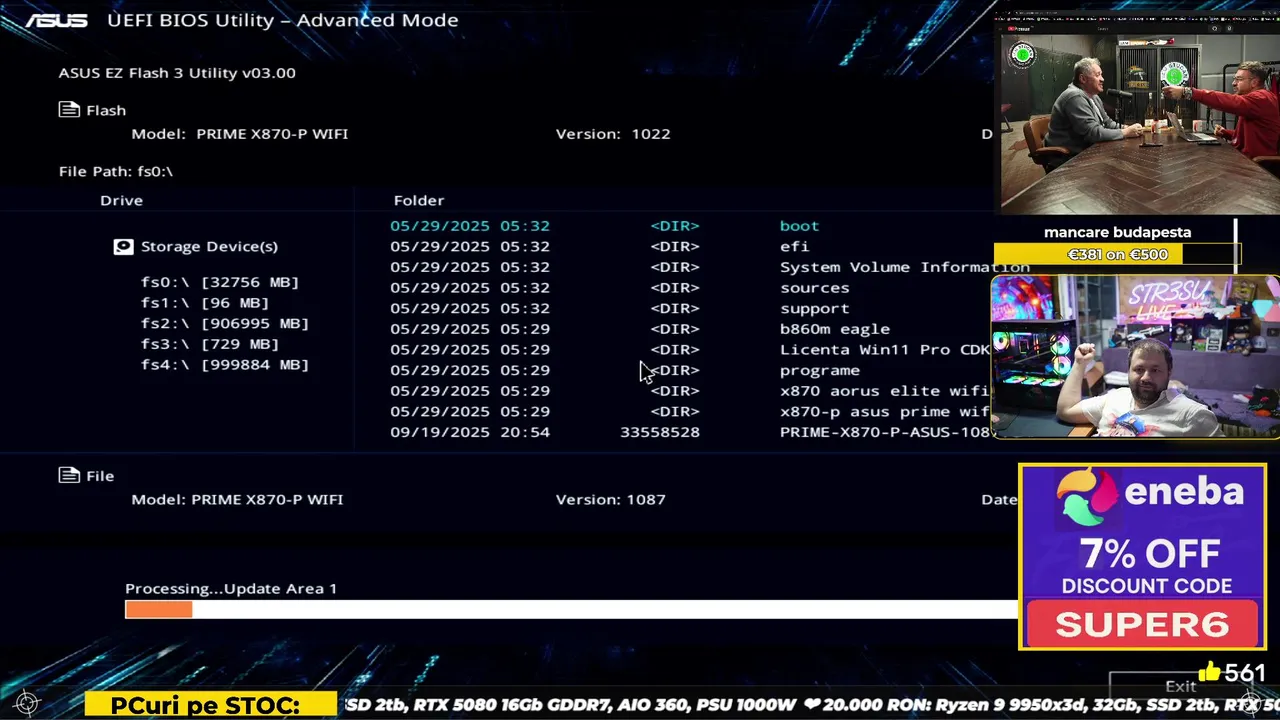
Task: Click the crosshair icon at bottom left
Action: [27, 704]
